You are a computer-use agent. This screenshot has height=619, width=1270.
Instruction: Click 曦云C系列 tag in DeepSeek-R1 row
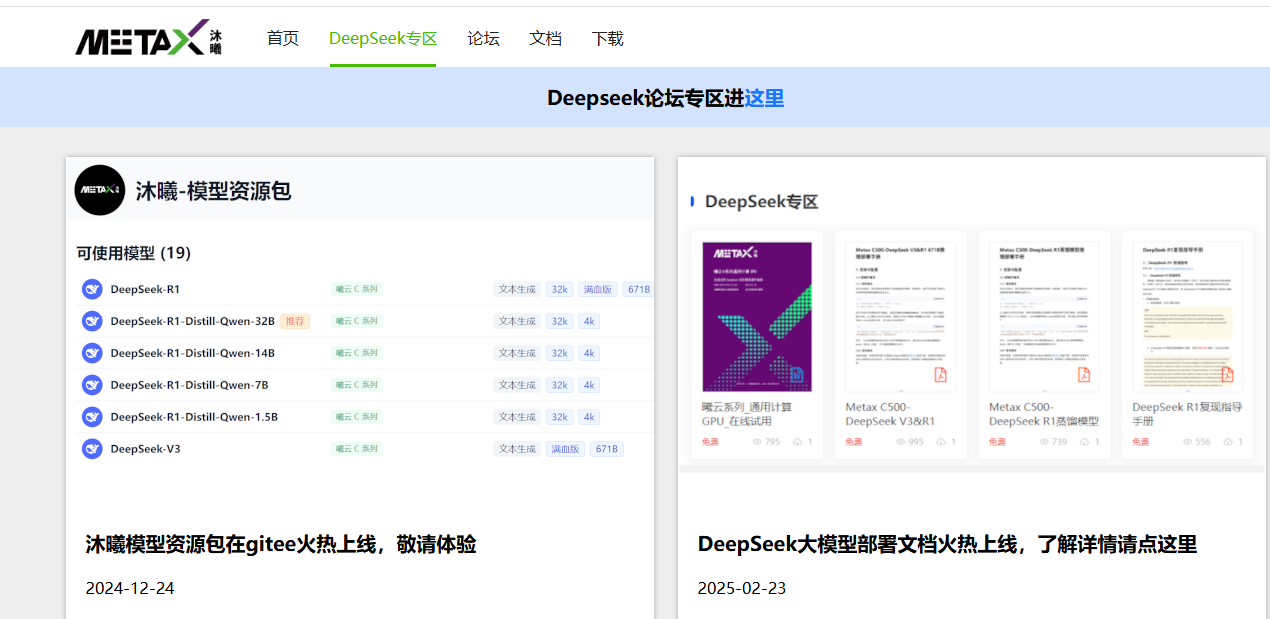[x=357, y=289]
